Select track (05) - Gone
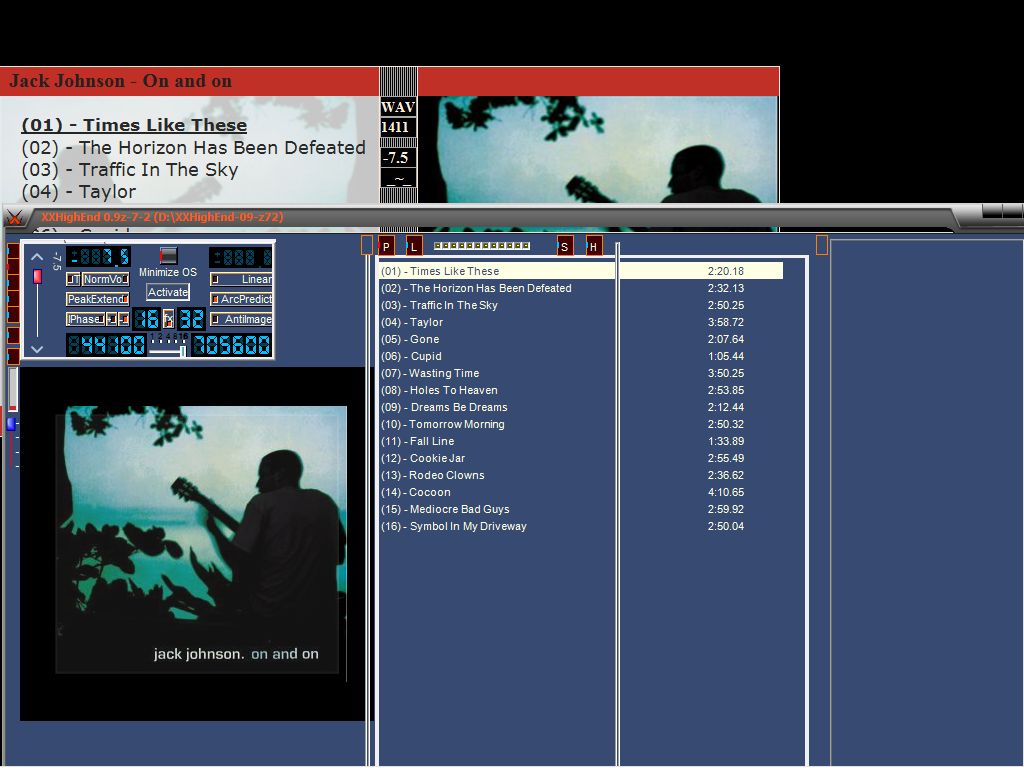The height and width of the screenshot is (768, 1024). pos(581,339)
